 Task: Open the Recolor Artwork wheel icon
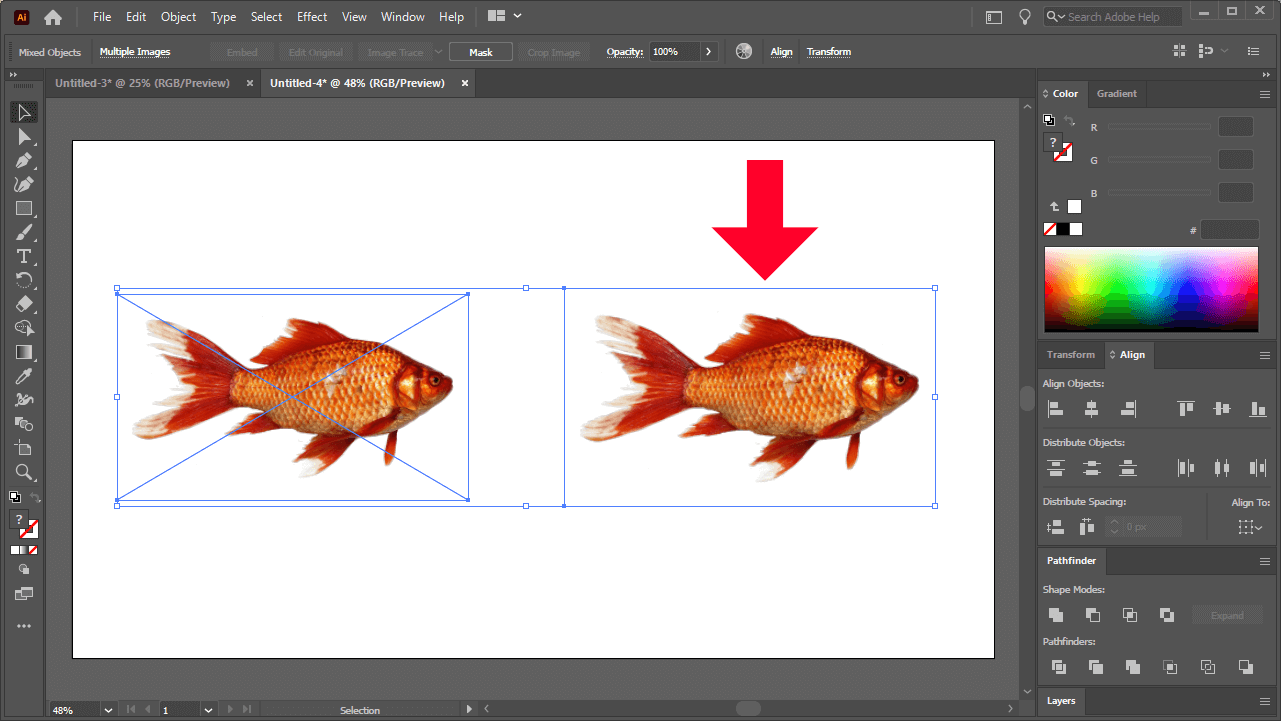tap(743, 51)
